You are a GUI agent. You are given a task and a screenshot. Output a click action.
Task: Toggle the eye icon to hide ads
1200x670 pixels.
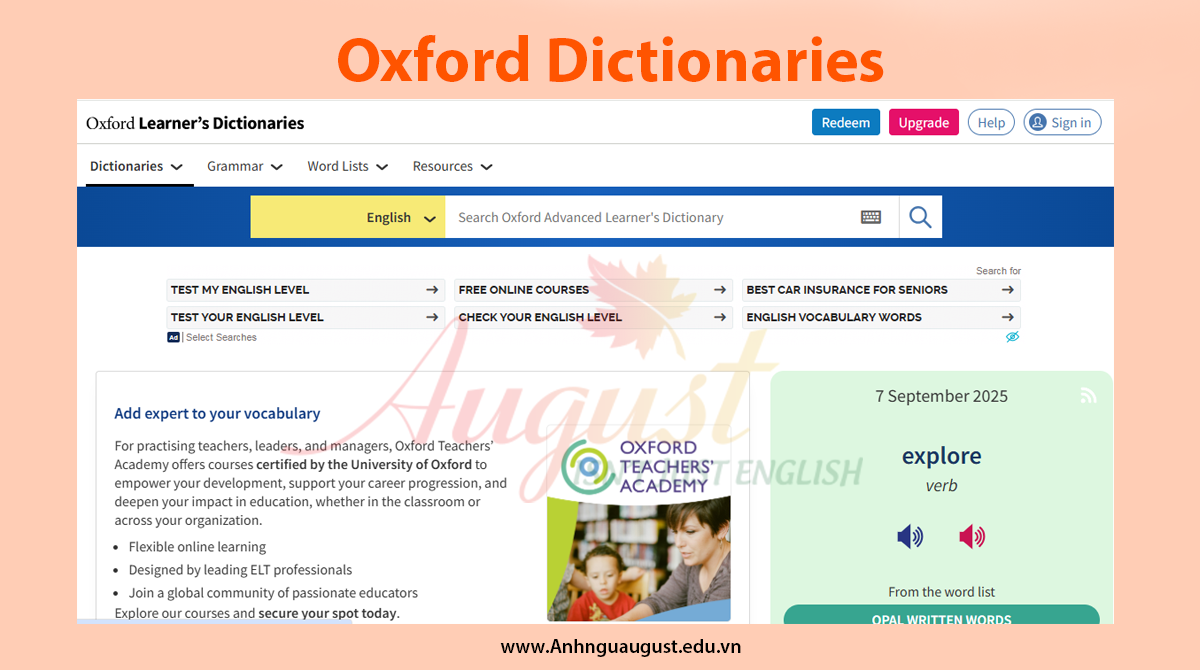[x=1012, y=337]
